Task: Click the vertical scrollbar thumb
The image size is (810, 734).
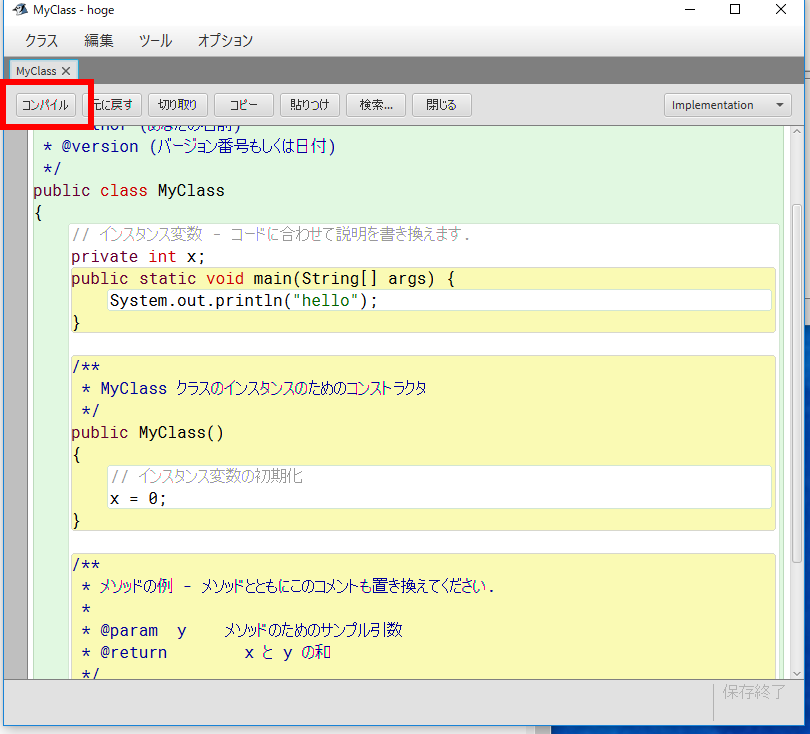Action: click(797, 383)
